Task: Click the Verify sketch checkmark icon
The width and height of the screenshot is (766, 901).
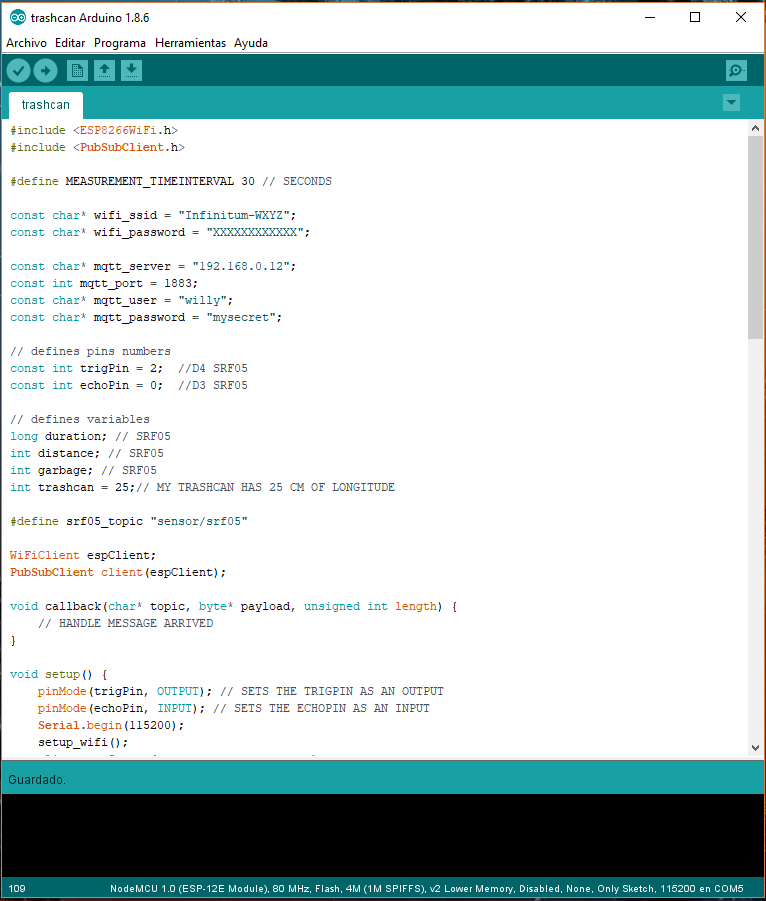Action: pos(18,70)
